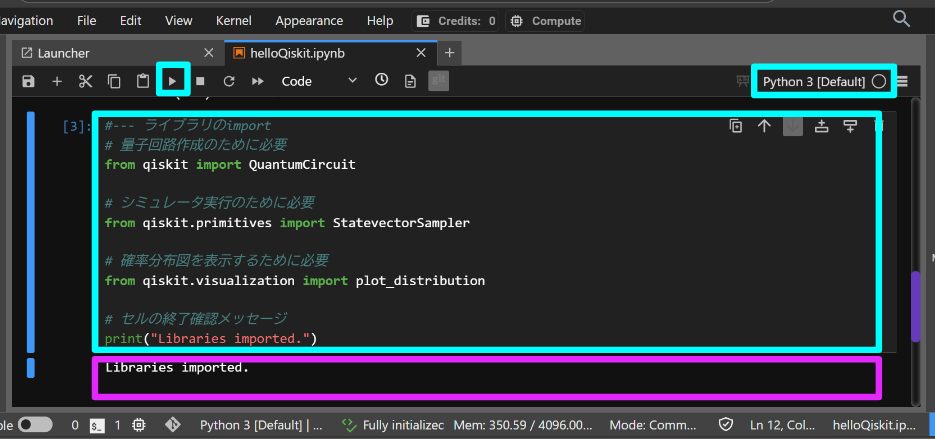The width and height of the screenshot is (935, 439).
Task: Paste cell from the clipboard
Action: click(x=143, y=81)
